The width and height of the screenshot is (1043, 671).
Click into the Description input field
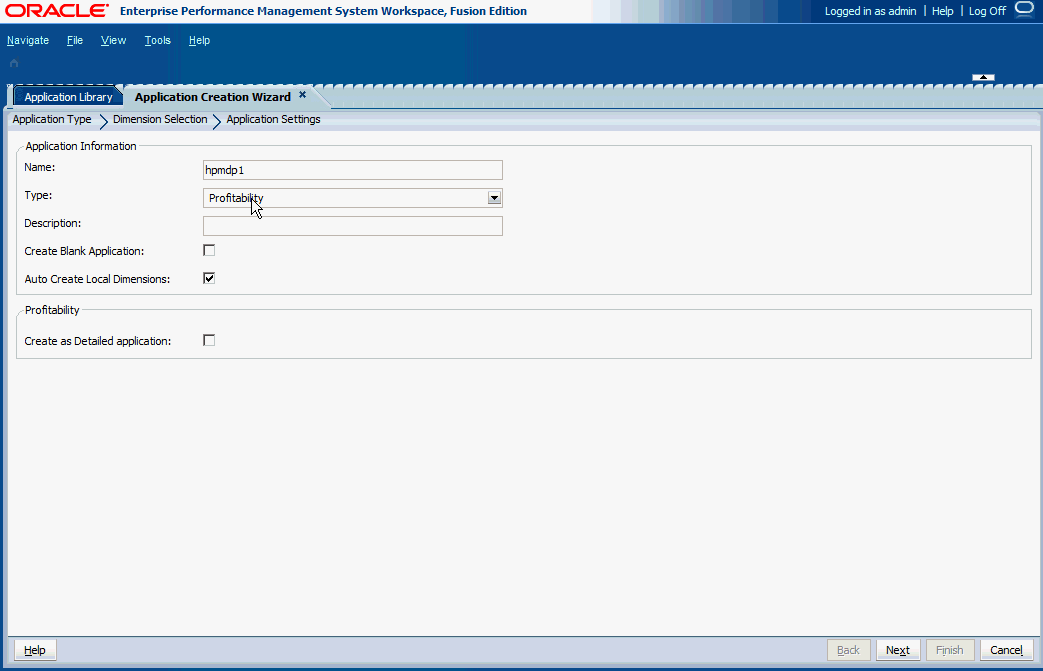tap(353, 226)
